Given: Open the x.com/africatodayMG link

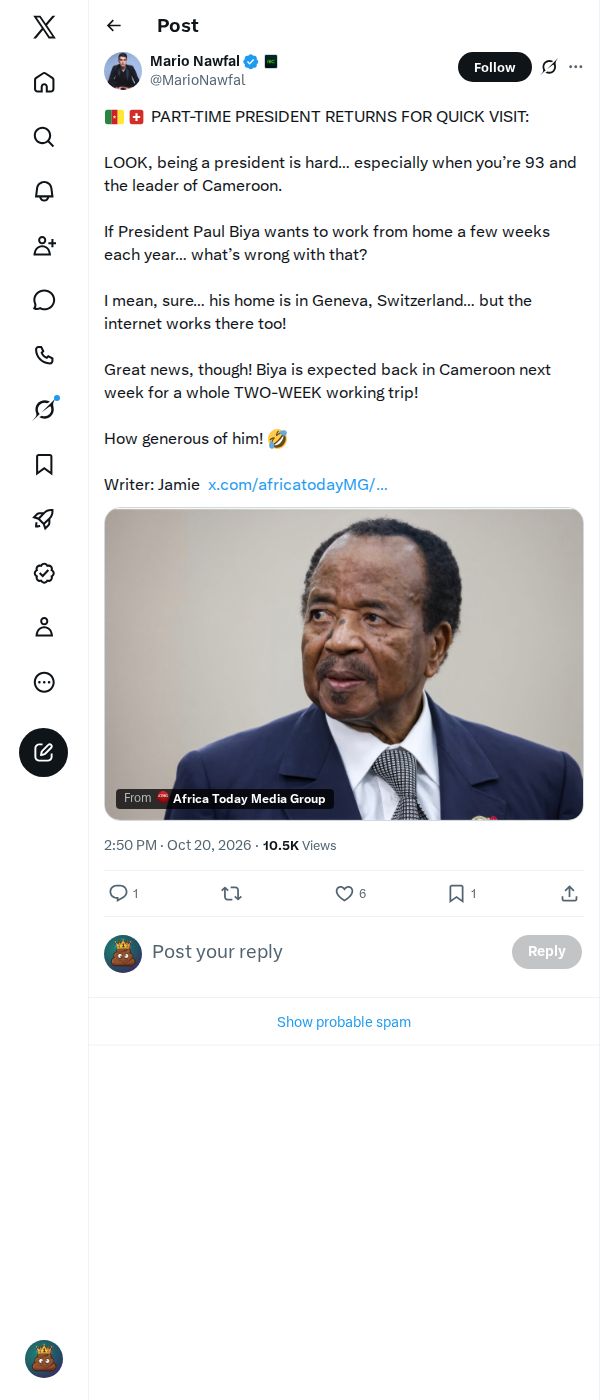Looking at the screenshot, I should (298, 484).
